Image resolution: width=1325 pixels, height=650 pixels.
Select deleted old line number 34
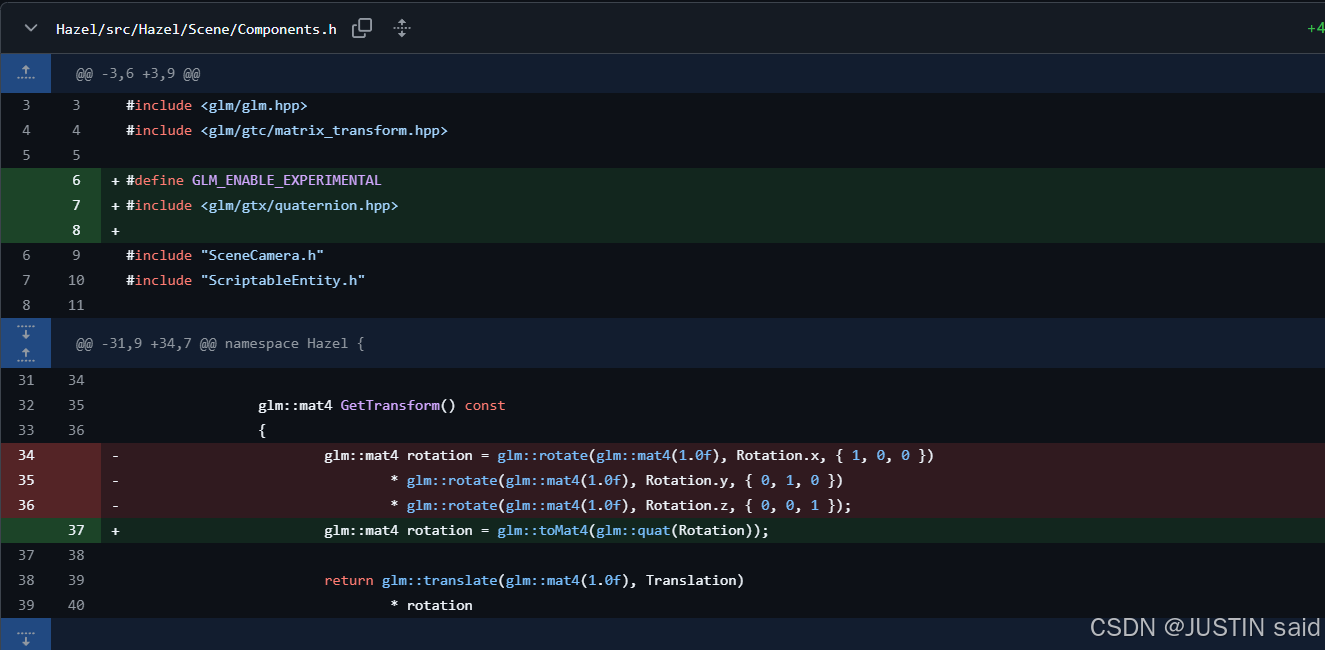click(26, 455)
